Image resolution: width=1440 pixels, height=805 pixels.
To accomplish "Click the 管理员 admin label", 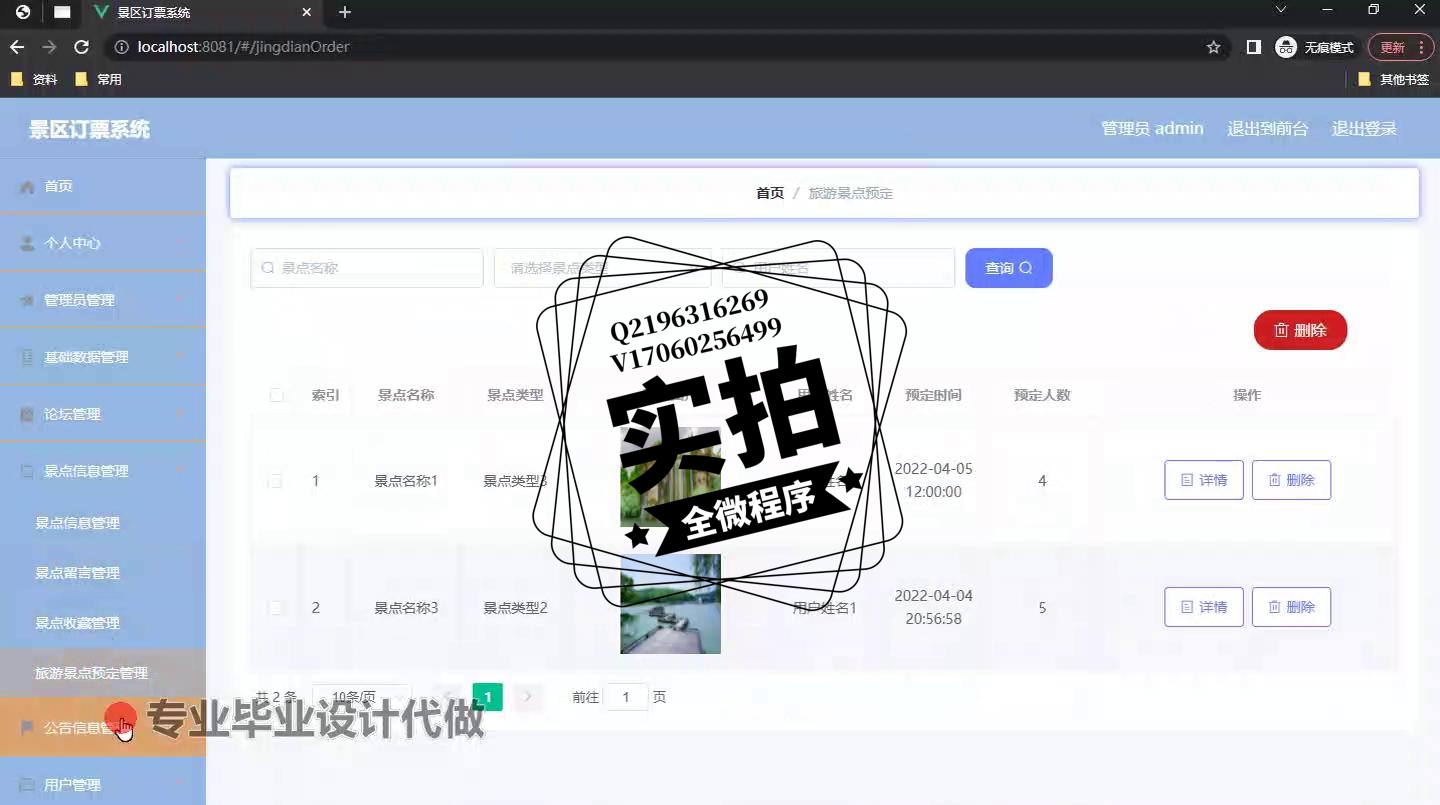I will pos(1152,129).
